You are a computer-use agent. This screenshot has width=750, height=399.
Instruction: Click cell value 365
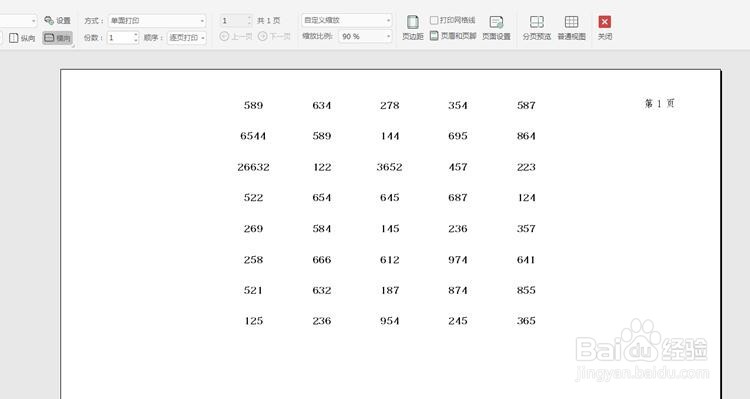[x=526, y=321]
